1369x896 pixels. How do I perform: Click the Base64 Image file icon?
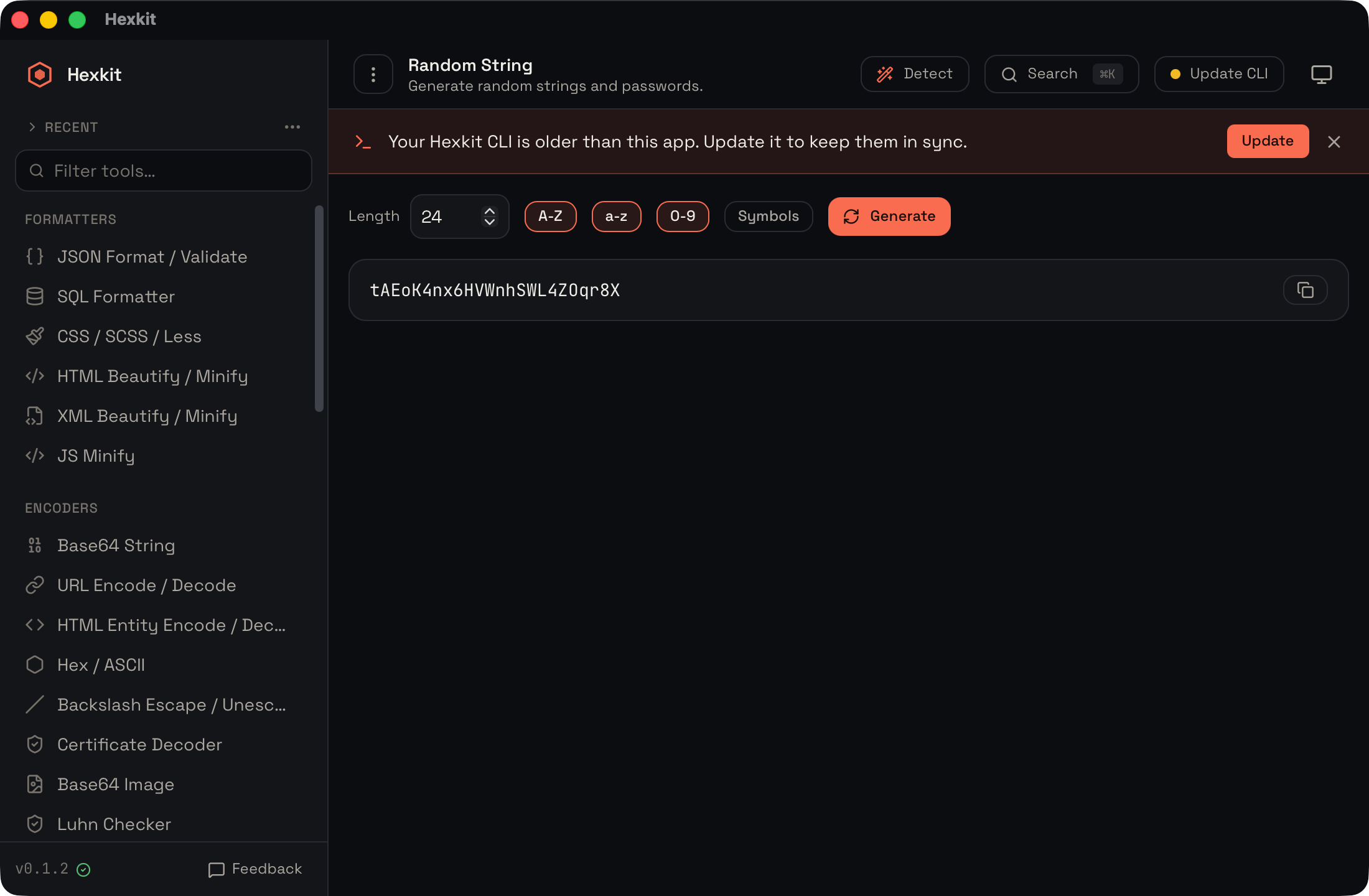pos(35,784)
